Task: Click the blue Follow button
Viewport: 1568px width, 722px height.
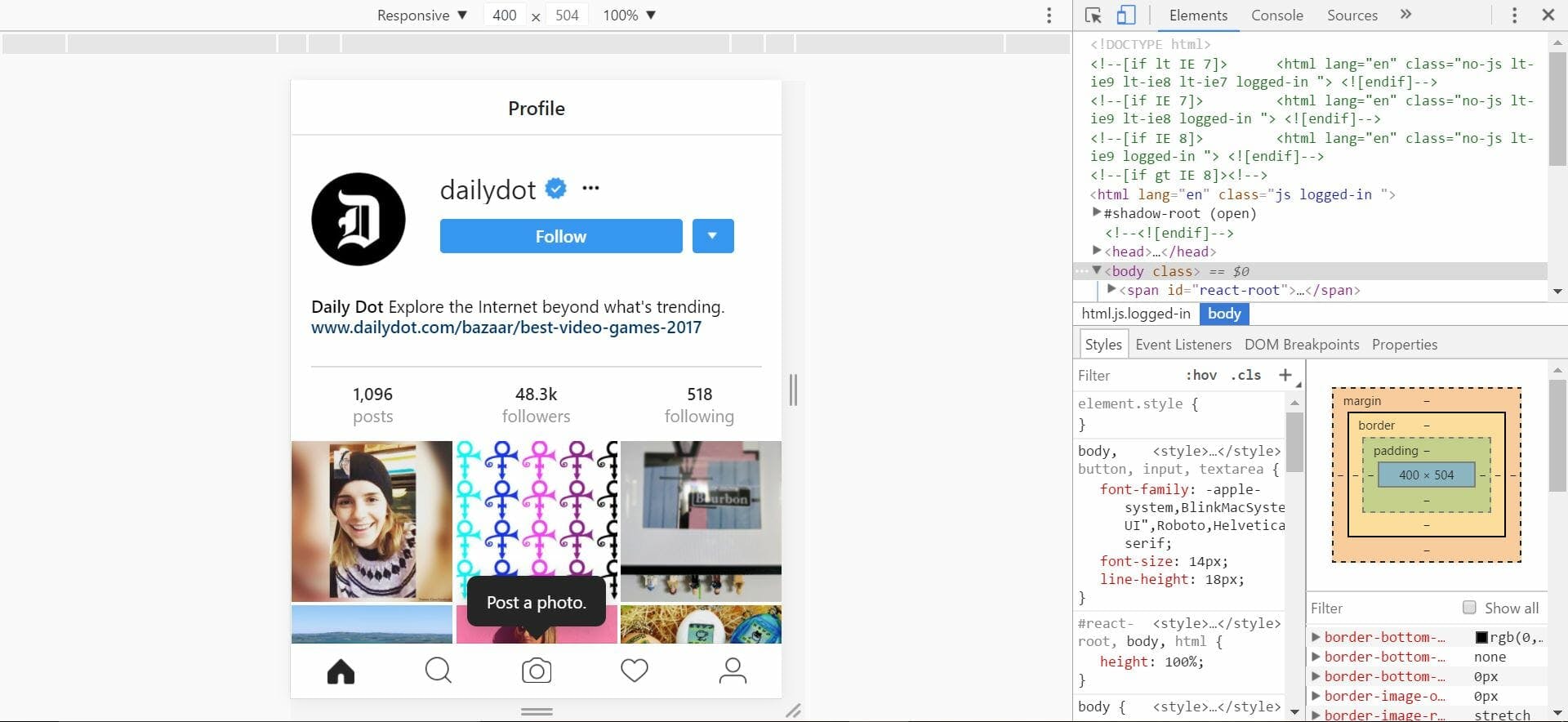Action: 561,236
